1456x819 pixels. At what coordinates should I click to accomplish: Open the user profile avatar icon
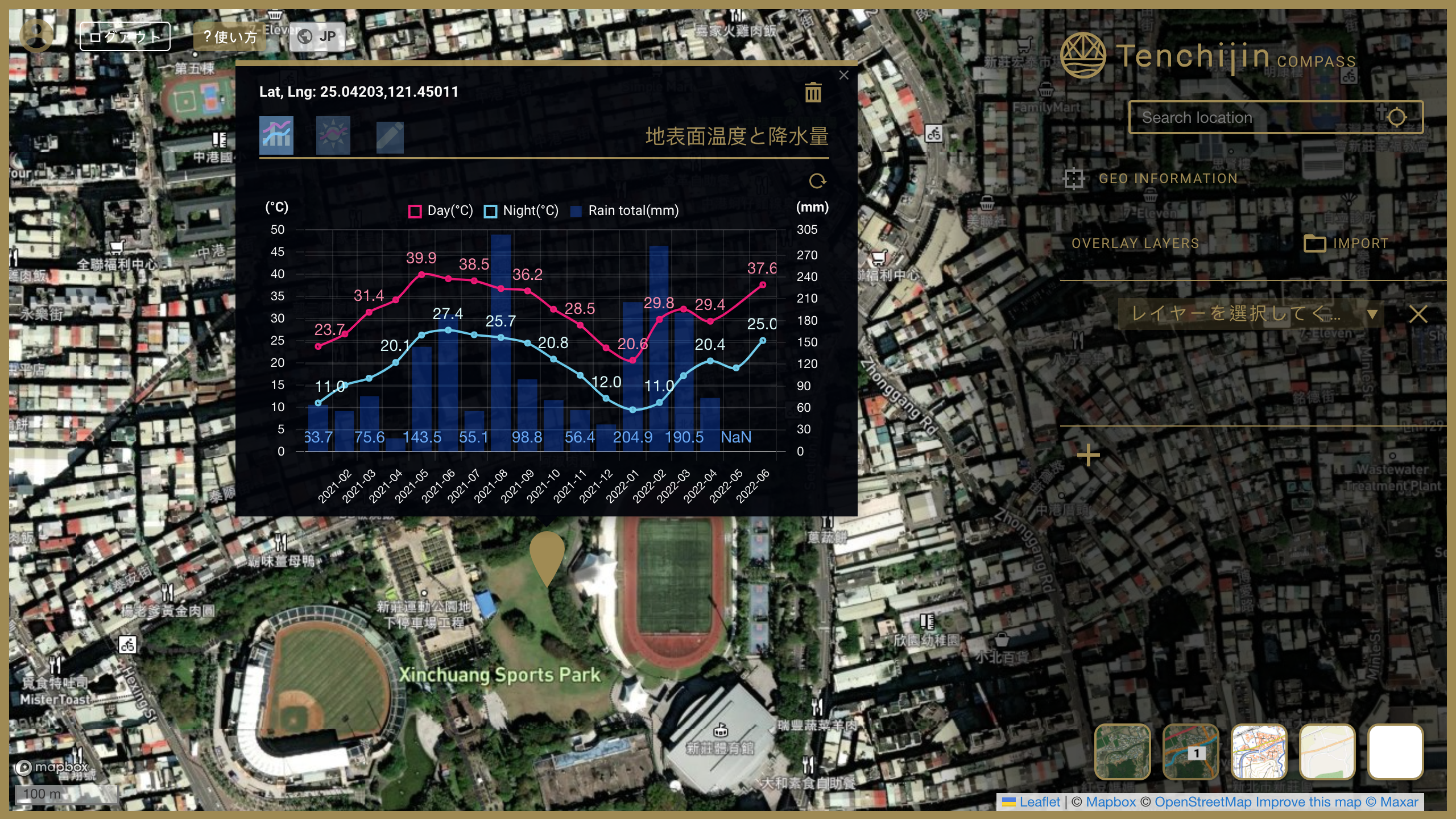click(x=36, y=35)
